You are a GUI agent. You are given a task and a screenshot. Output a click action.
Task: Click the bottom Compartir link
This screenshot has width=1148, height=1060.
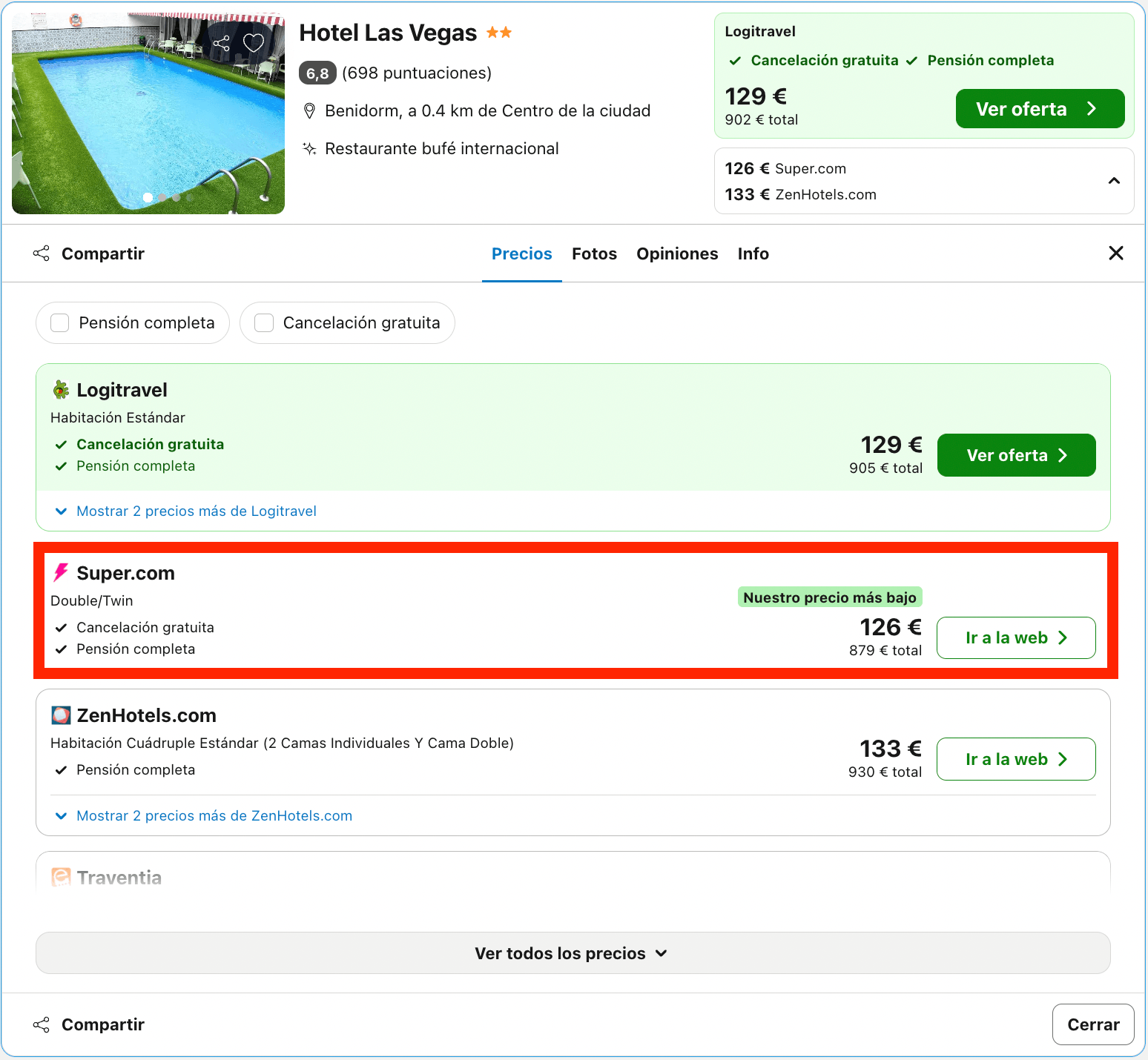[102, 1024]
